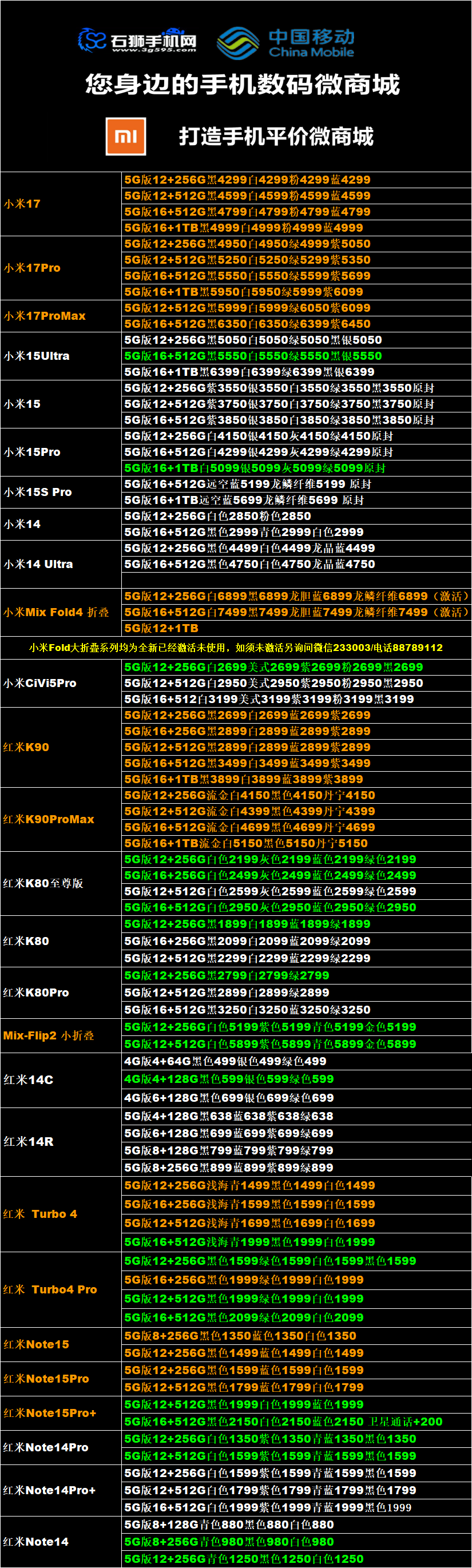Click the yellow Fold series activation notice
The image size is (472, 1568).
point(236,648)
